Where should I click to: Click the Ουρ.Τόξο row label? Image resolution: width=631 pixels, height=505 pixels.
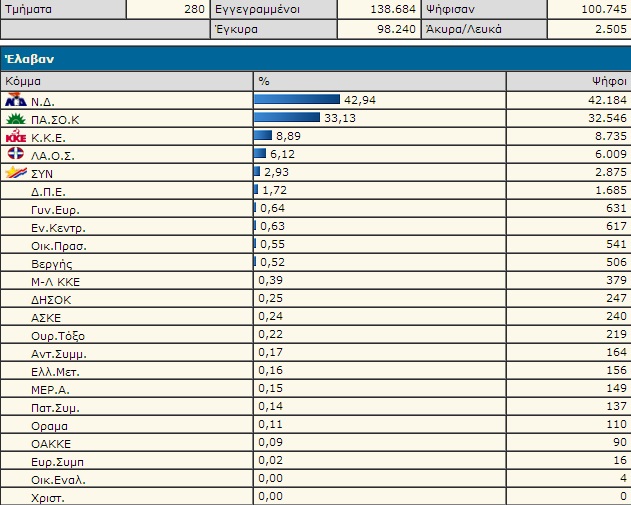58,336
